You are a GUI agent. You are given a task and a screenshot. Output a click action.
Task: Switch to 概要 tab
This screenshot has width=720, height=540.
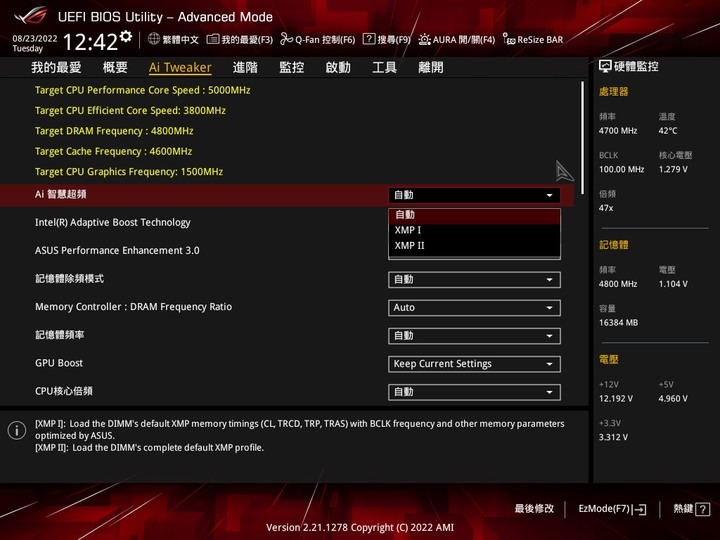pyautogui.click(x=115, y=68)
